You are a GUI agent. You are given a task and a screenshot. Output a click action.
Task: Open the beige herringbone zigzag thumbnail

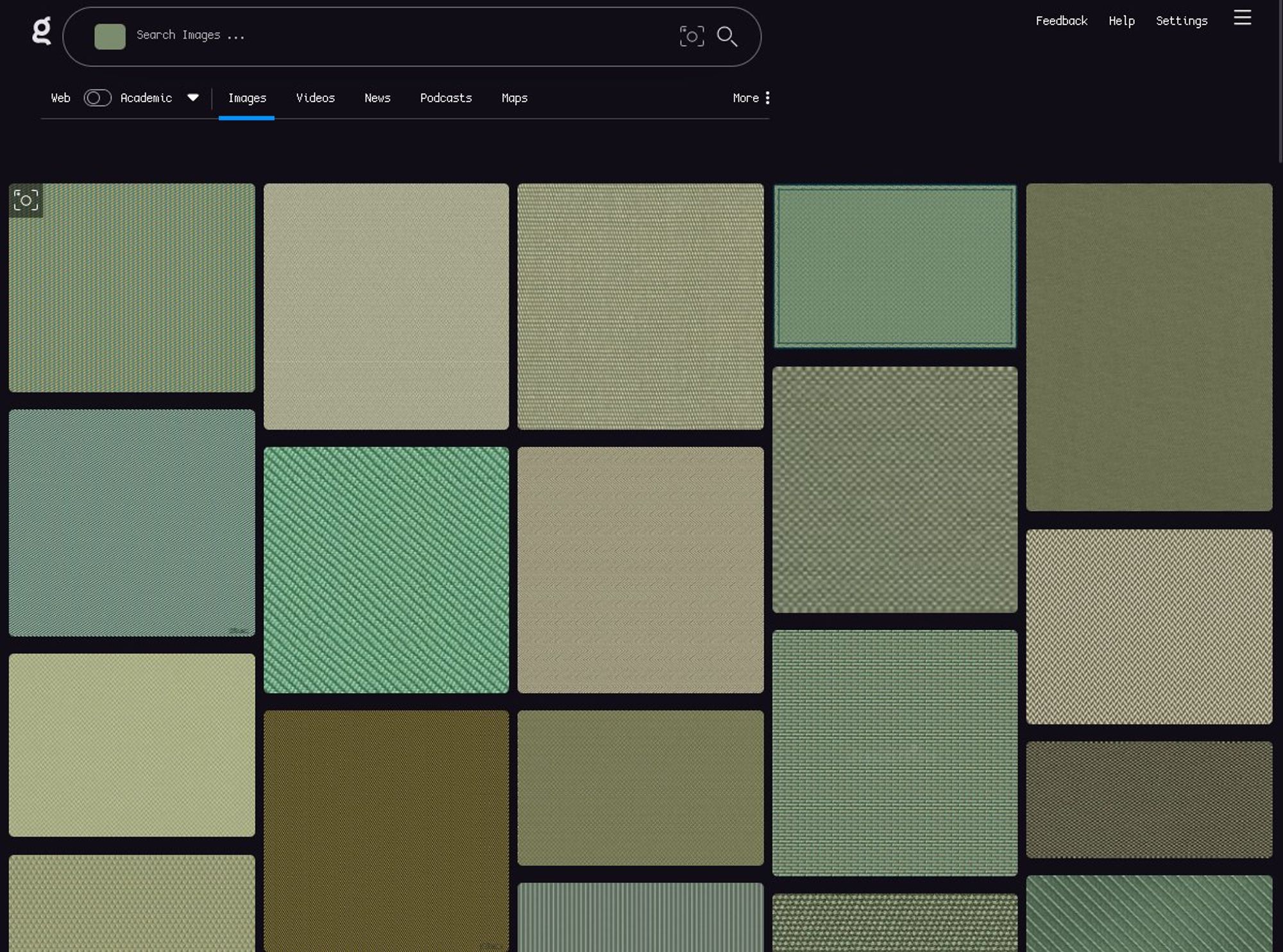(x=1149, y=627)
